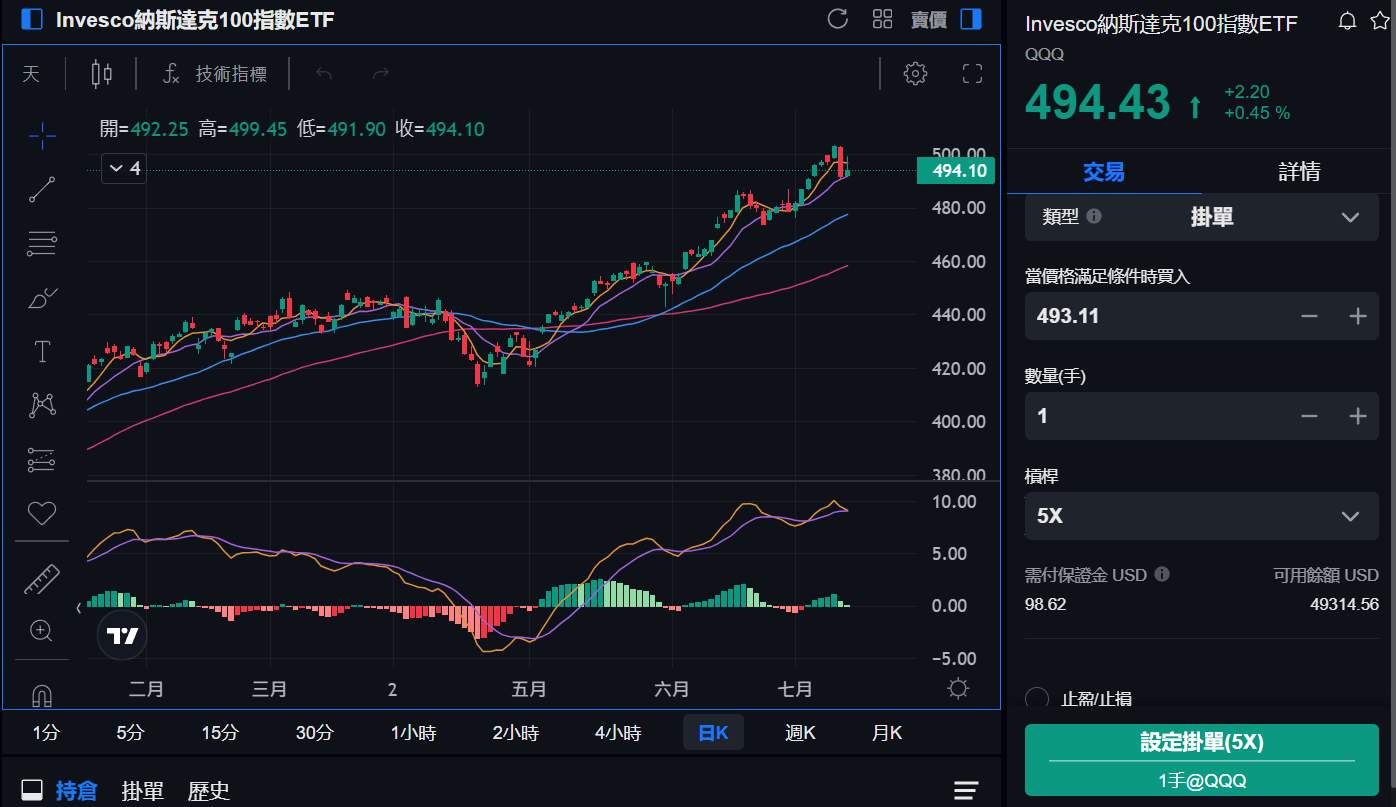Add QQQ to favorites star
The height and width of the screenshot is (807, 1396).
pyautogui.click(x=1380, y=21)
